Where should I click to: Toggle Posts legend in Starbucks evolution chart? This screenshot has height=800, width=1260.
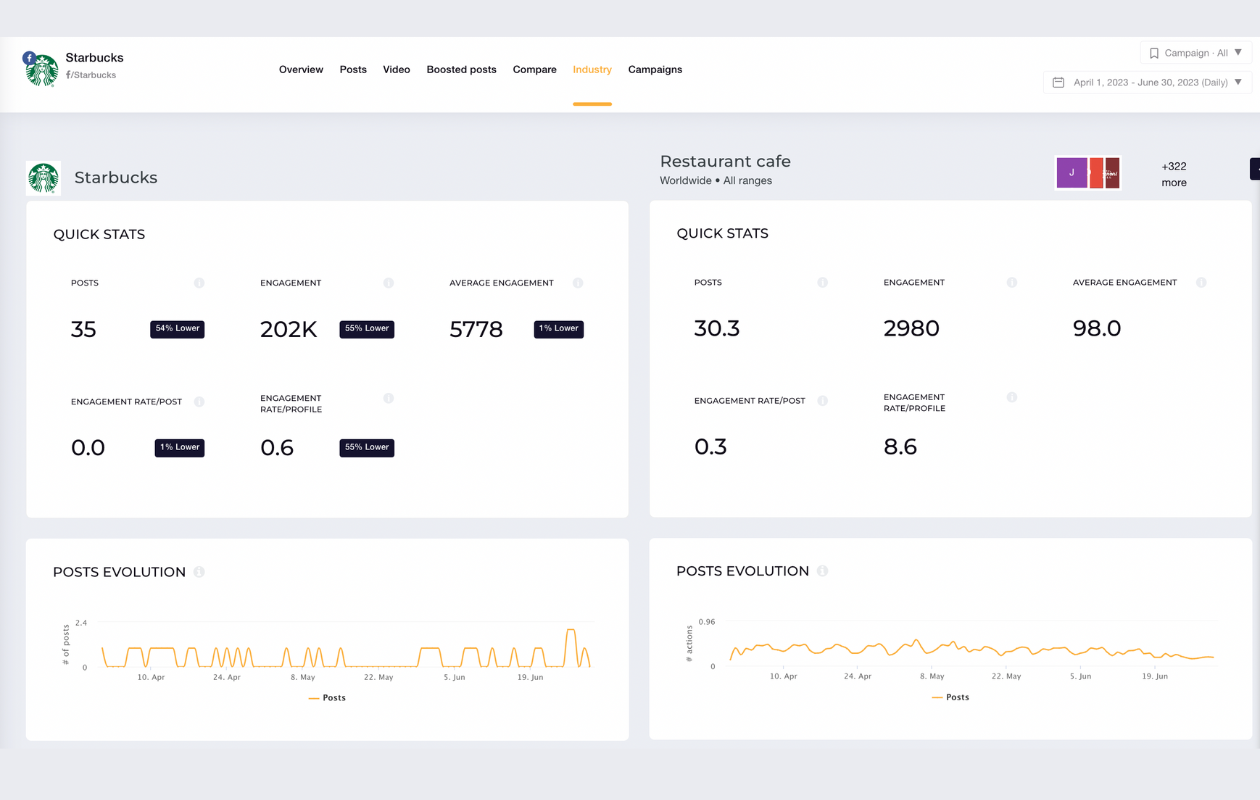[x=327, y=698]
